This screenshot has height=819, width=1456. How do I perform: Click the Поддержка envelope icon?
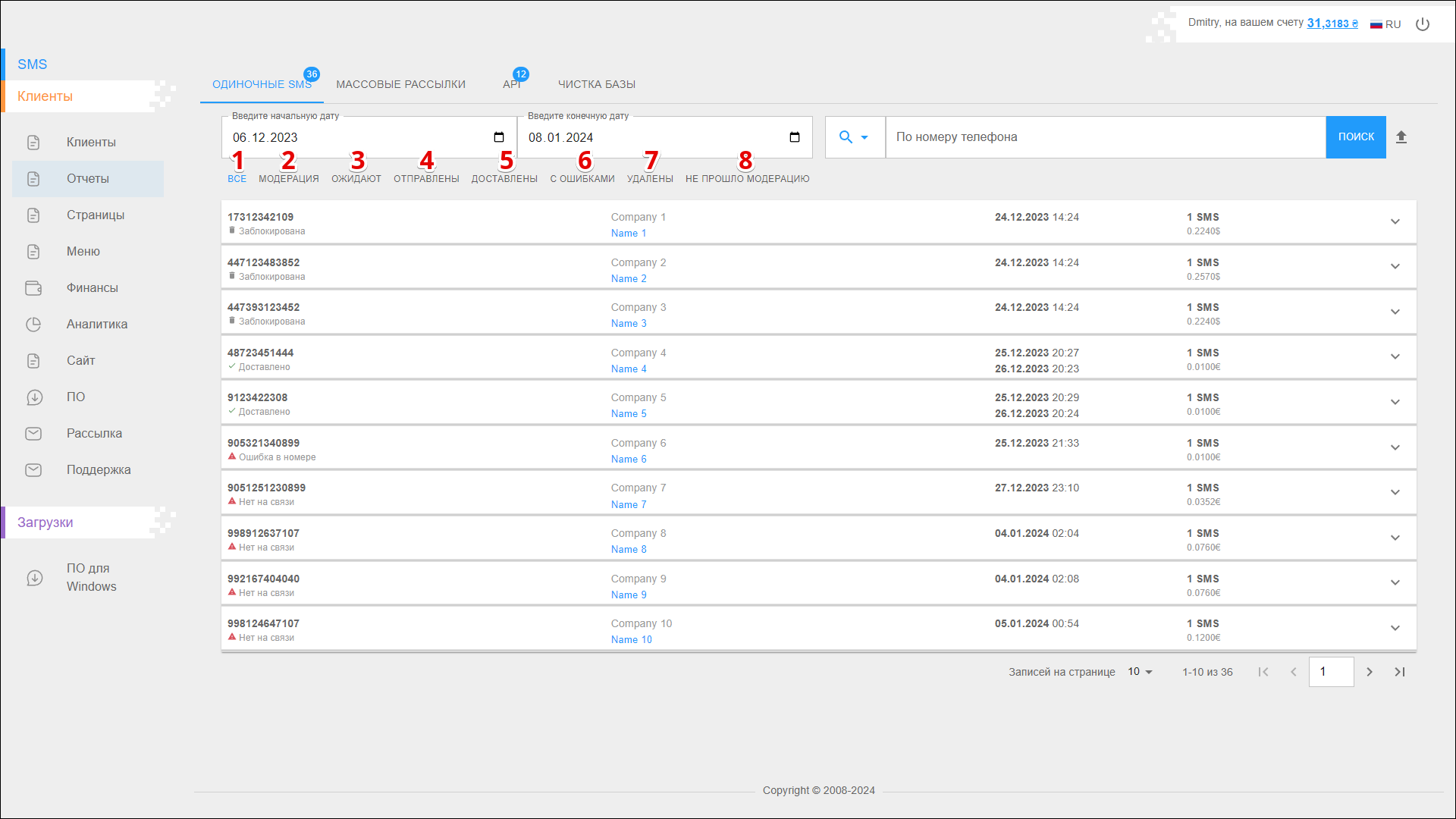click(x=33, y=470)
